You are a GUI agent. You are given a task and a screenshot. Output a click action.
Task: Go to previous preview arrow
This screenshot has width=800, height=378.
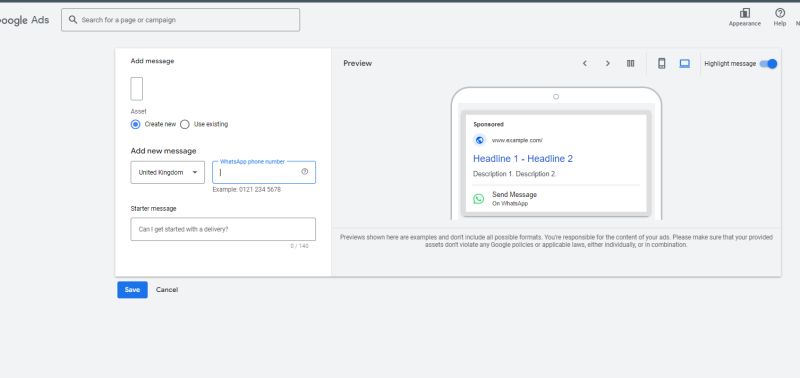coord(585,63)
